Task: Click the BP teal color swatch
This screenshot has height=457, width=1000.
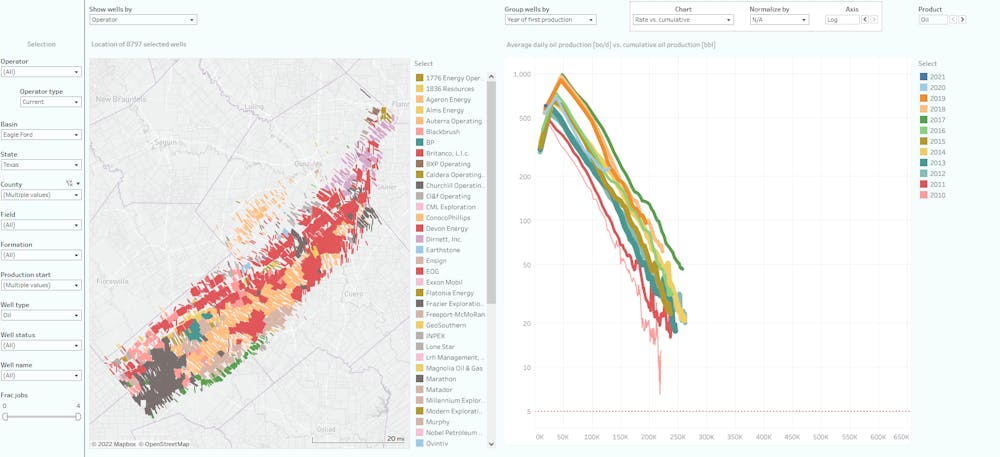Action: (420, 142)
